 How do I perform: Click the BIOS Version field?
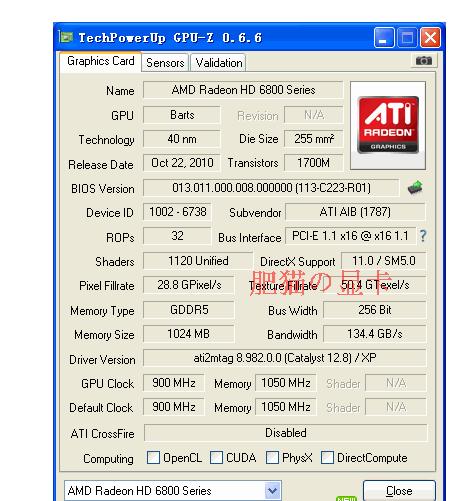point(271,188)
